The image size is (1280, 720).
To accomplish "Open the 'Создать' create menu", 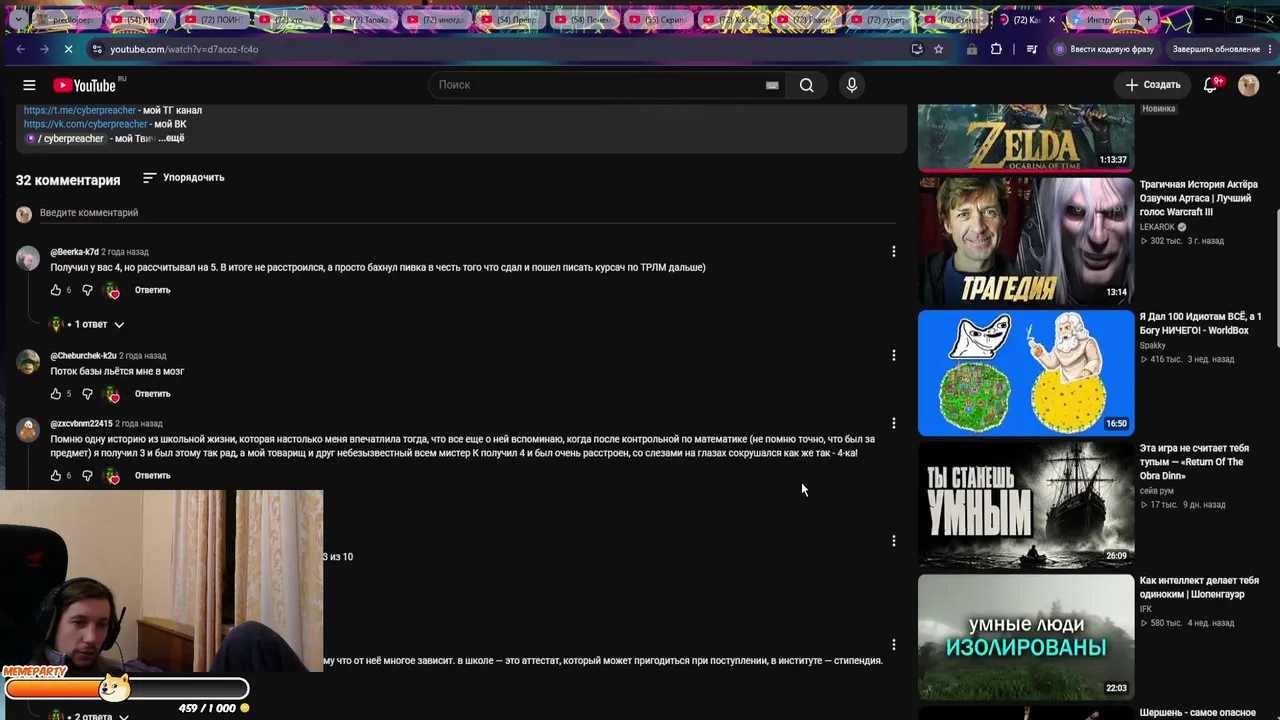I will (x=1153, y=85).
